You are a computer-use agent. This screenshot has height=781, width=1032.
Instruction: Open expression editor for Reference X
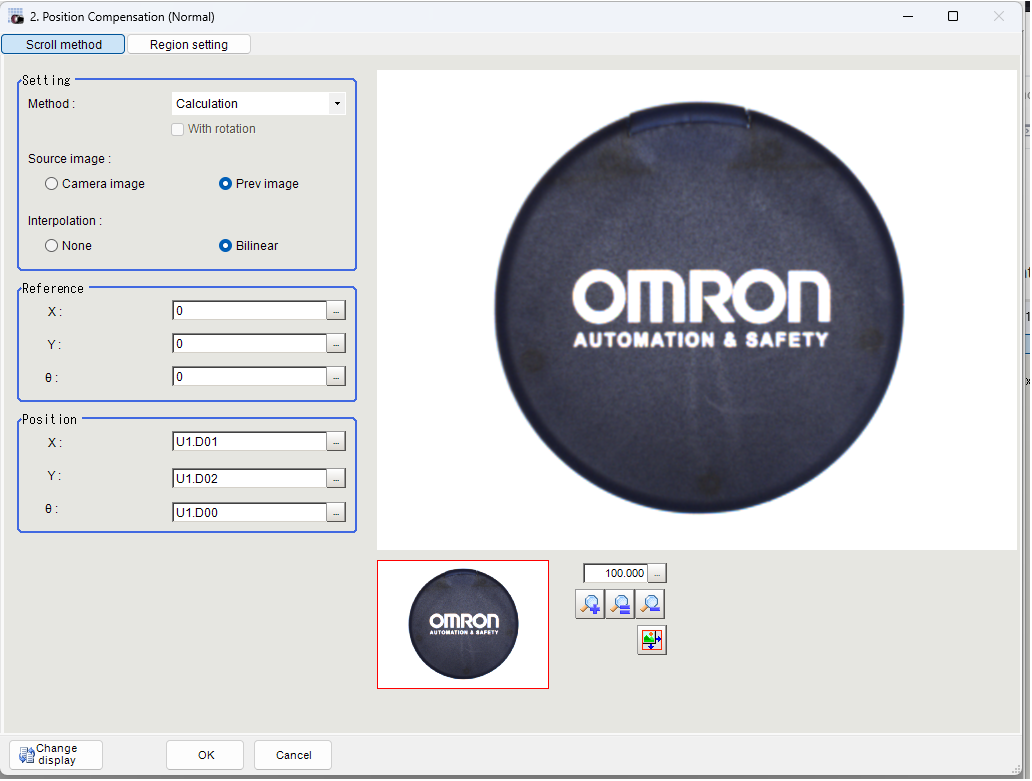(x=336, y=311)
